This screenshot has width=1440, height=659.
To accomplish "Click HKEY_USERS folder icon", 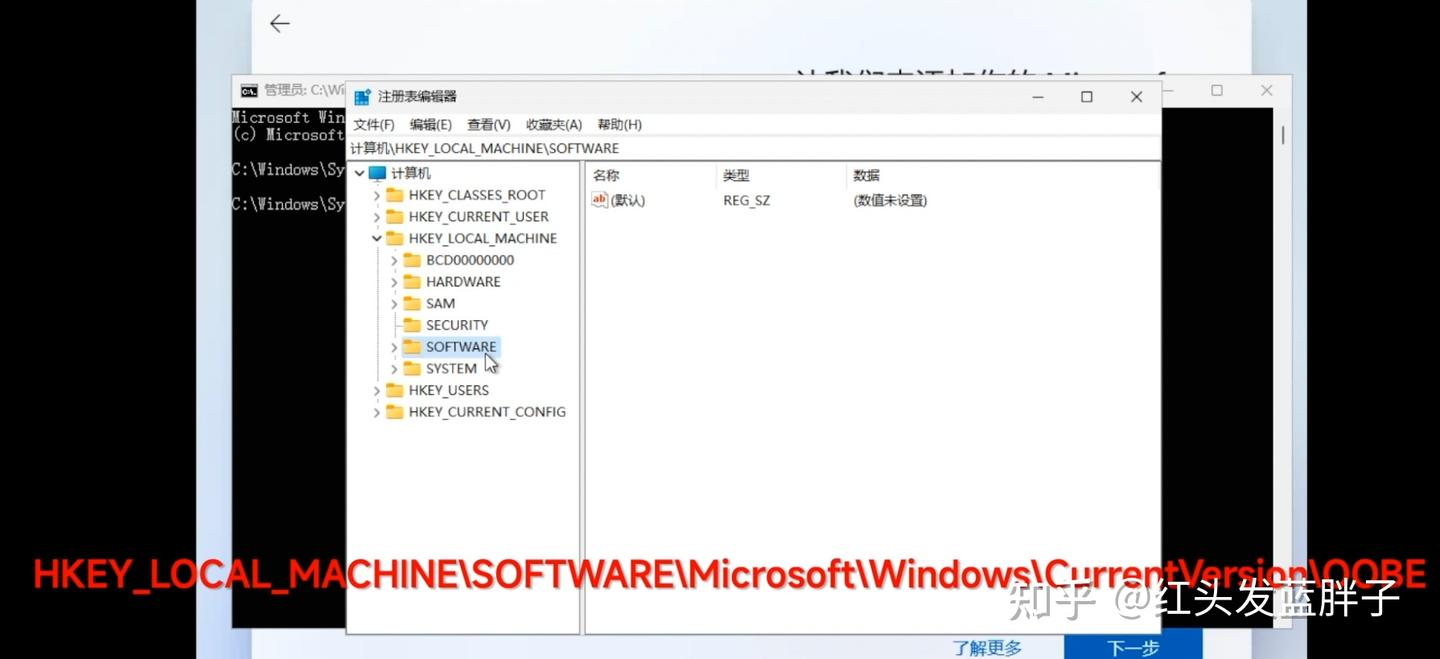I will (394, 391).
